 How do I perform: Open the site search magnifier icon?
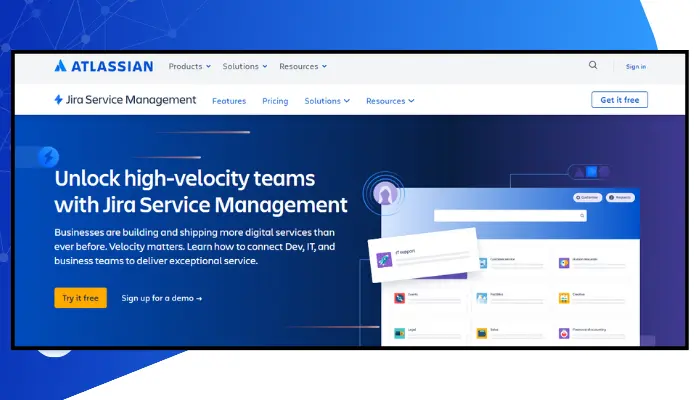click(x=593, y=65)
